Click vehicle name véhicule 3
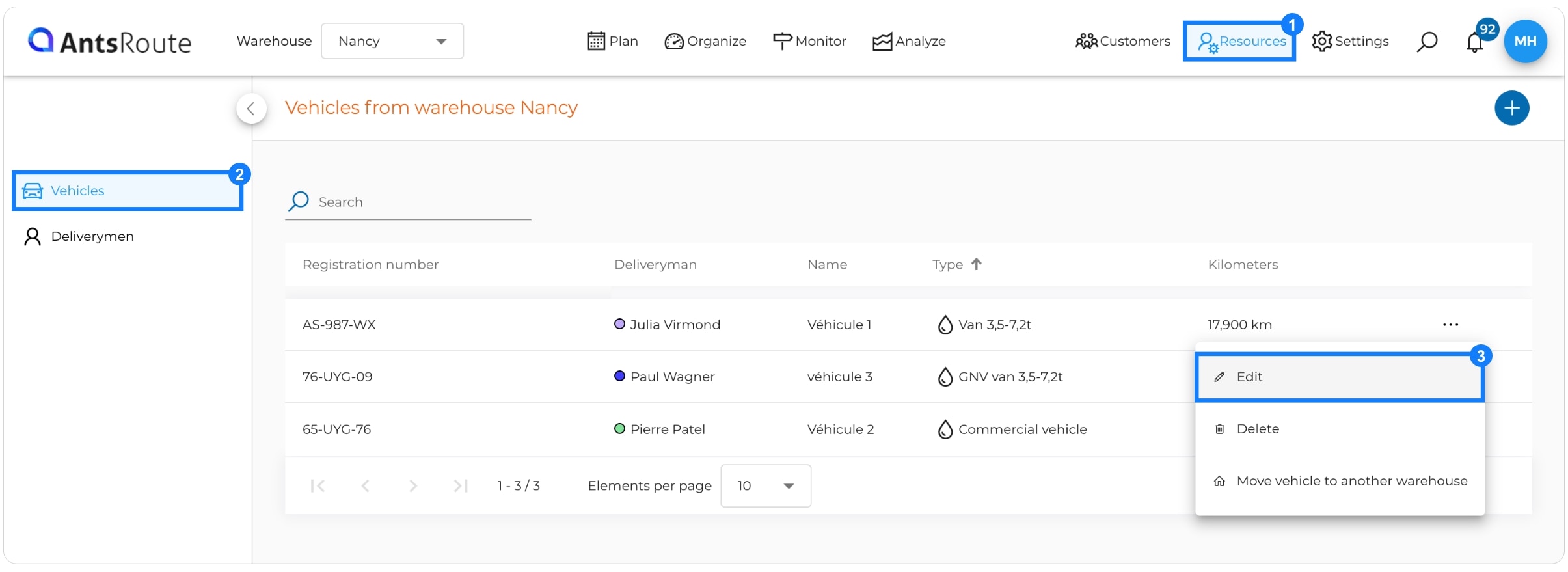Image resolution: width=1568 pixels, height=572 pixels. tap(839, 377)
